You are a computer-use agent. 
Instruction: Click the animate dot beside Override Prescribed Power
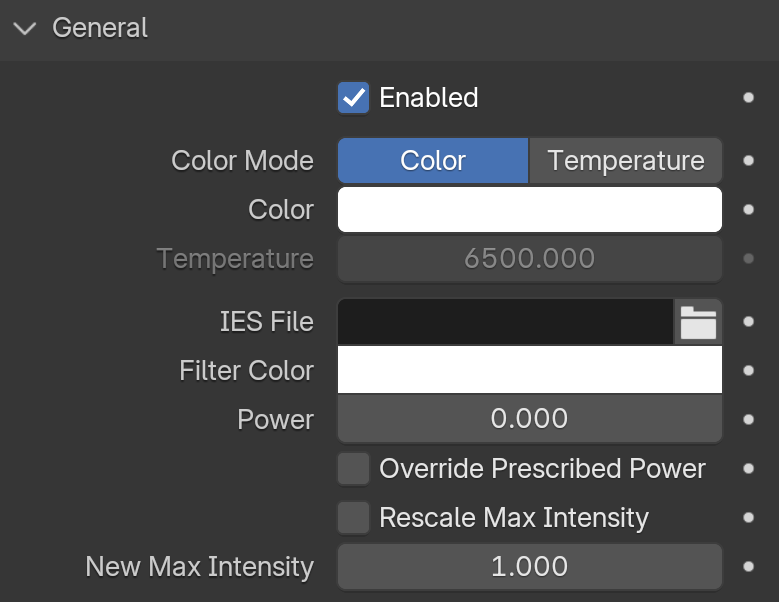pyautogui.click(x=748, y=468)
